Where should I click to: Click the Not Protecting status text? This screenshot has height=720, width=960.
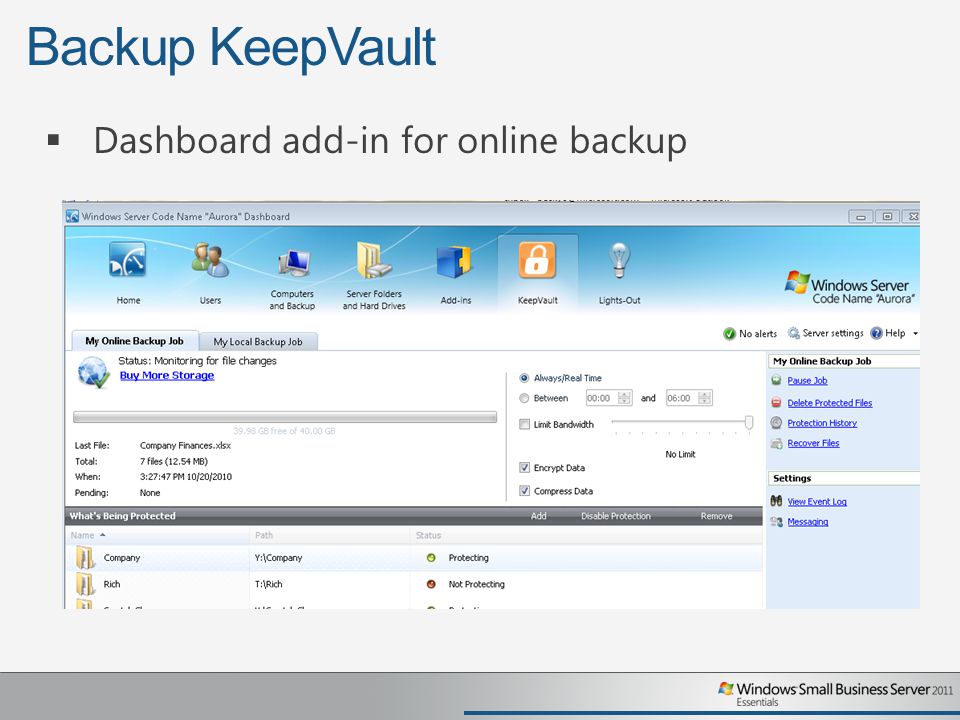476,584
